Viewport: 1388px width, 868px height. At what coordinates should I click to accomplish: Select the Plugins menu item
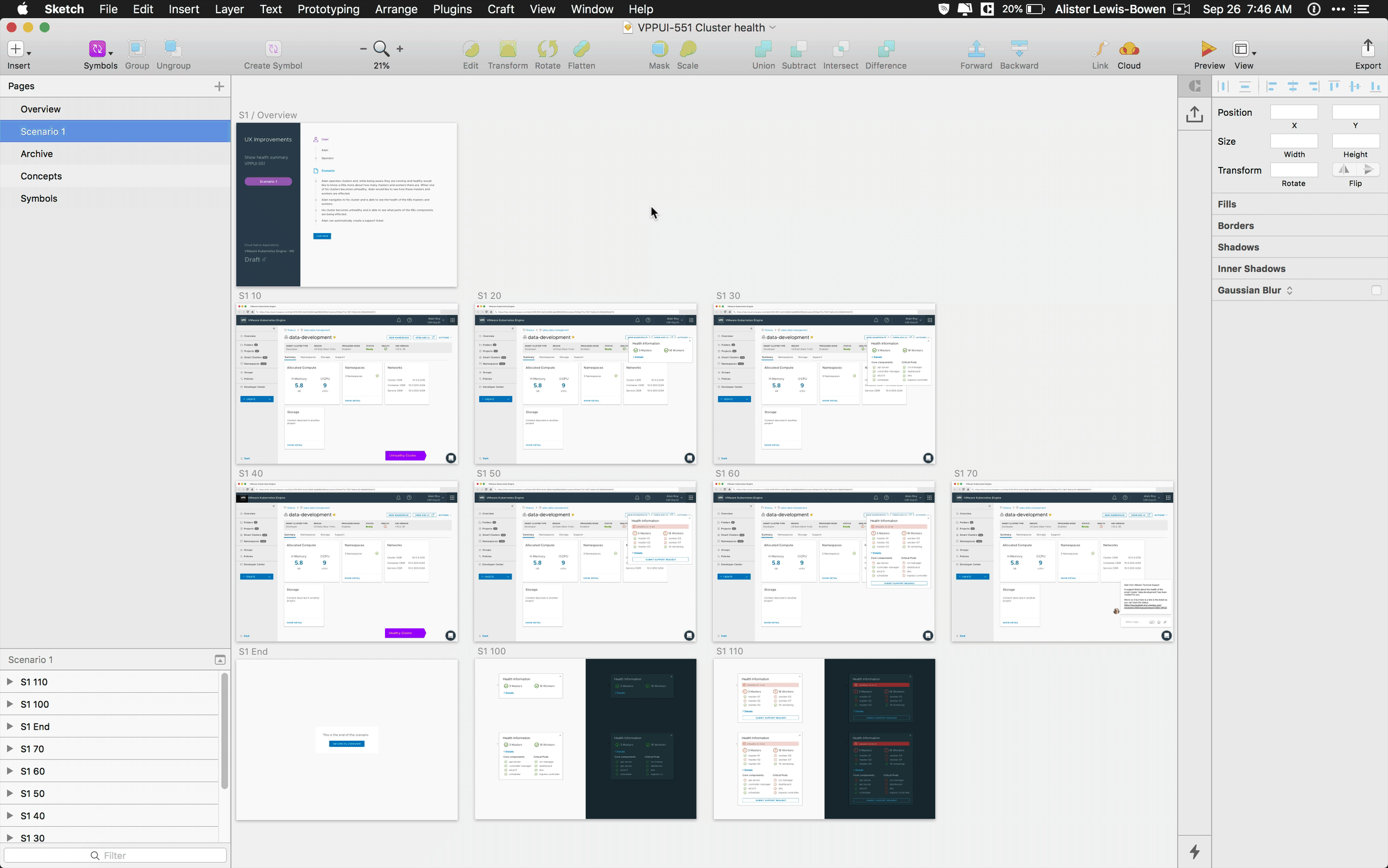pyautogui.click(x=452, y=9)
